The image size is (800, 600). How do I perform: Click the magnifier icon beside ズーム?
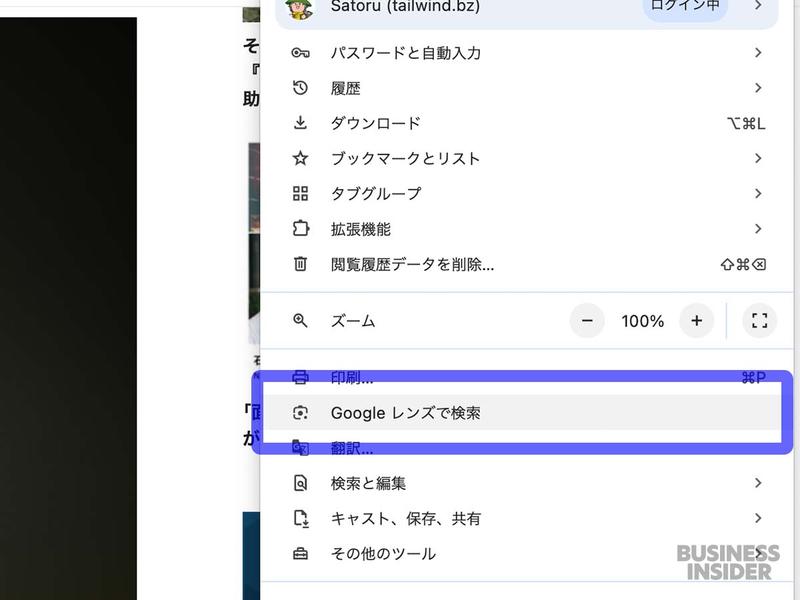300,320
